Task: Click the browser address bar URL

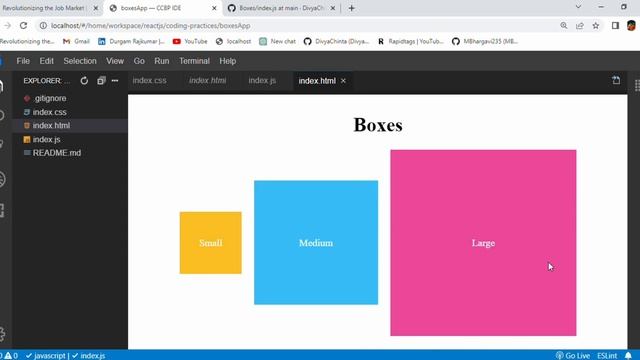Action: point(151,26)
